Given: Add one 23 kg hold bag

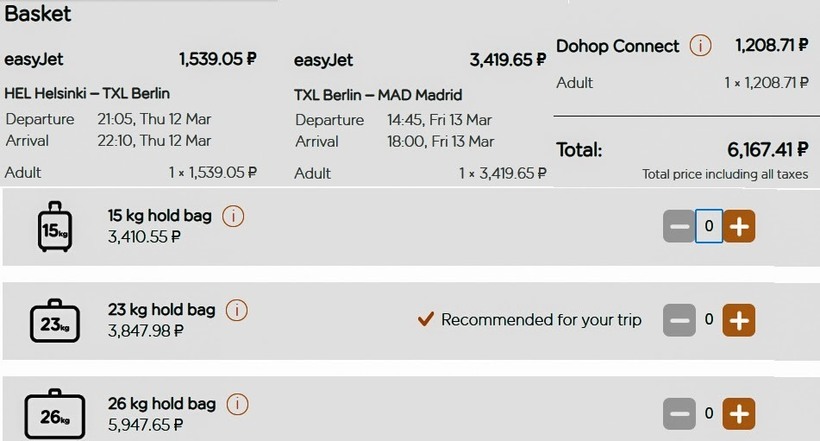Looking at the screenshot, I should pos(738,320).
